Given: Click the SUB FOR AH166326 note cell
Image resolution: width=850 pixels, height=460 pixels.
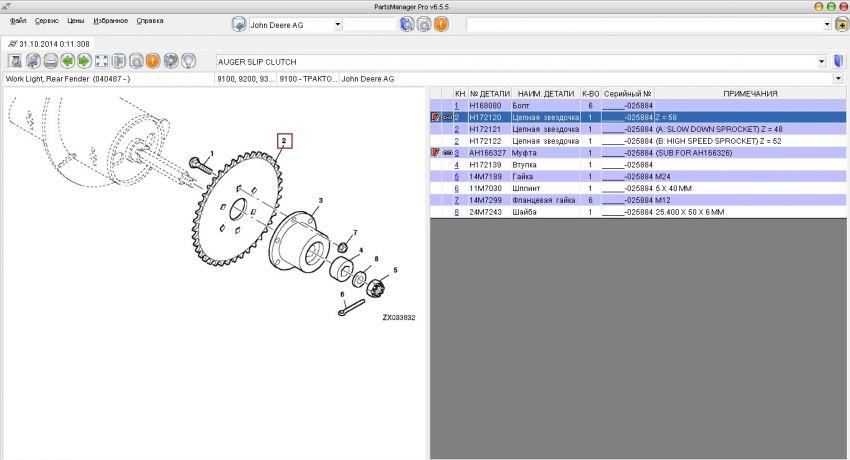Looking at the screenshot, I should (x=750, y=153).
